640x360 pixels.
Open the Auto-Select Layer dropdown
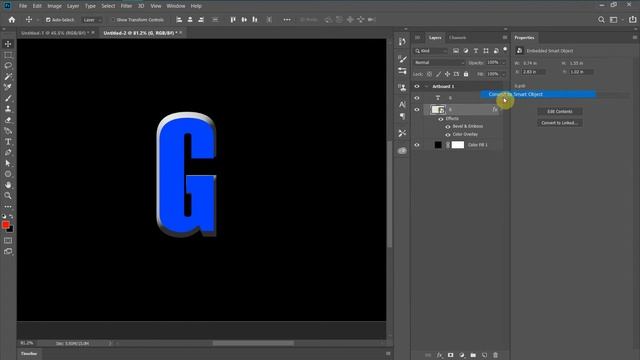point(92,20)
